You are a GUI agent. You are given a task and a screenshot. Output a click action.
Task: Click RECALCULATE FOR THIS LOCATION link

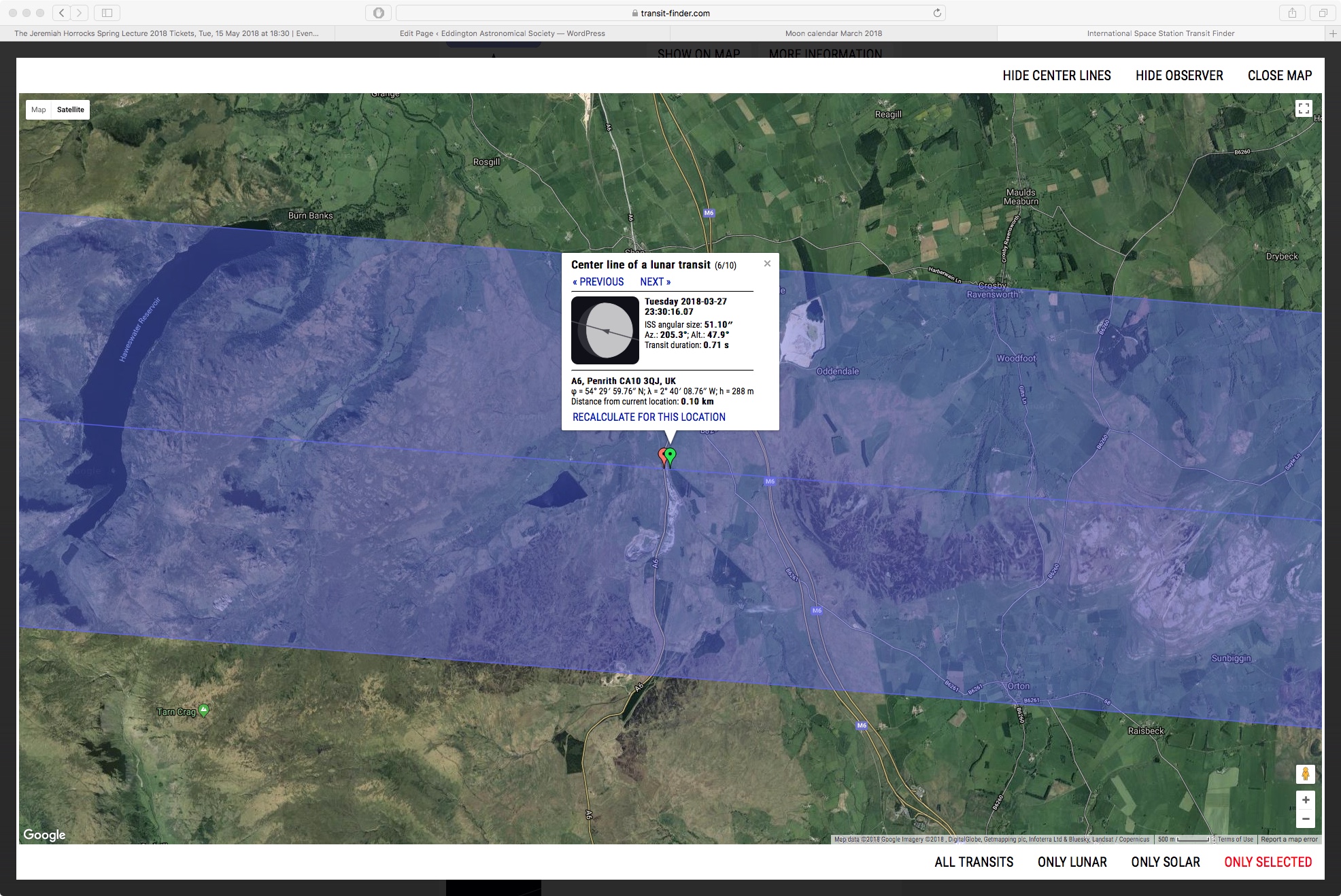(649, 417)
